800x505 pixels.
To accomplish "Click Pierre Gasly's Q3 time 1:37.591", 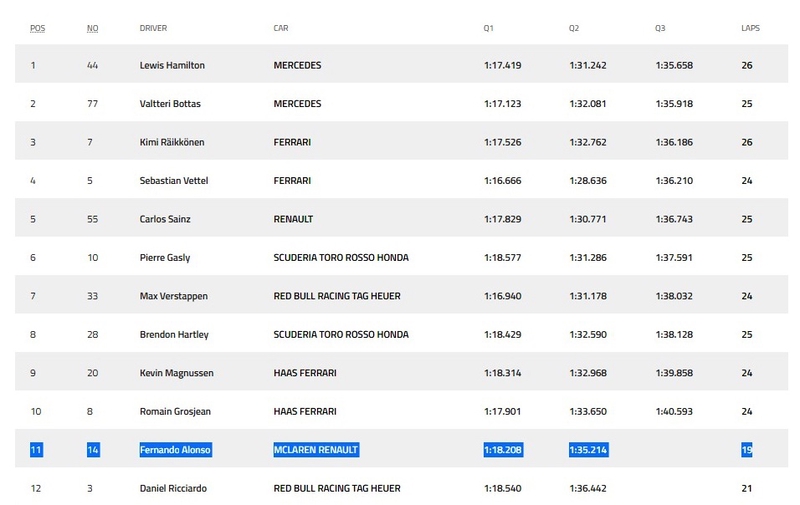I will point(674,258).
